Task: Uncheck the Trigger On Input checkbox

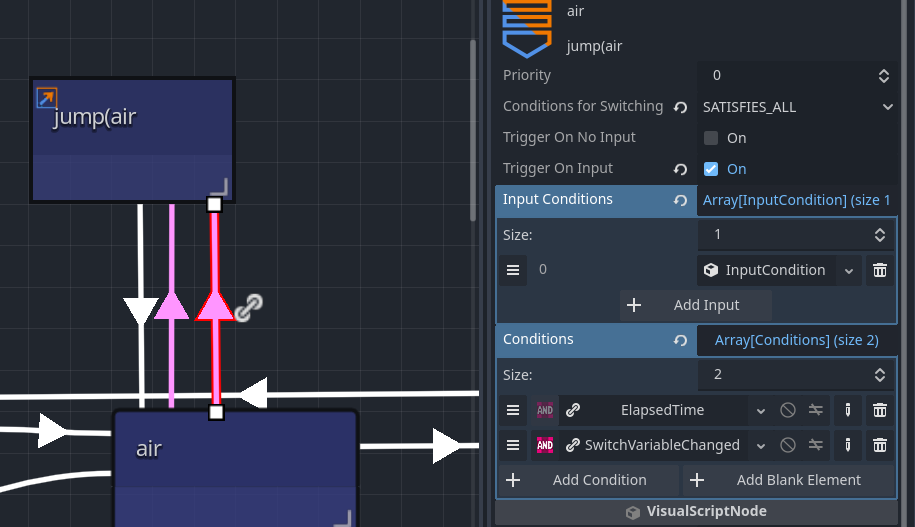Action: click(x=711, y=169)
